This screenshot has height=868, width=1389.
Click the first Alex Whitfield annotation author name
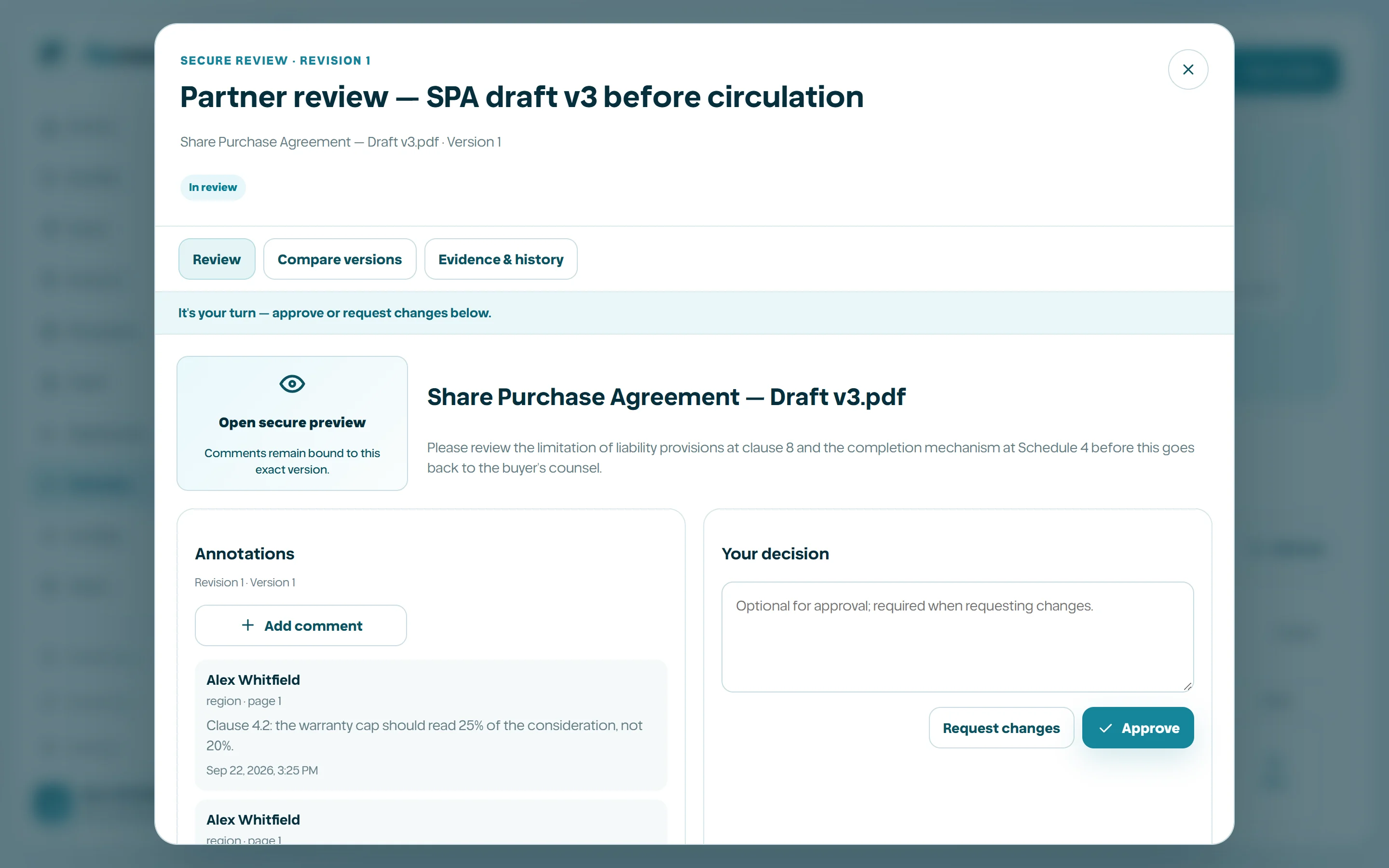tap(253, 680)
